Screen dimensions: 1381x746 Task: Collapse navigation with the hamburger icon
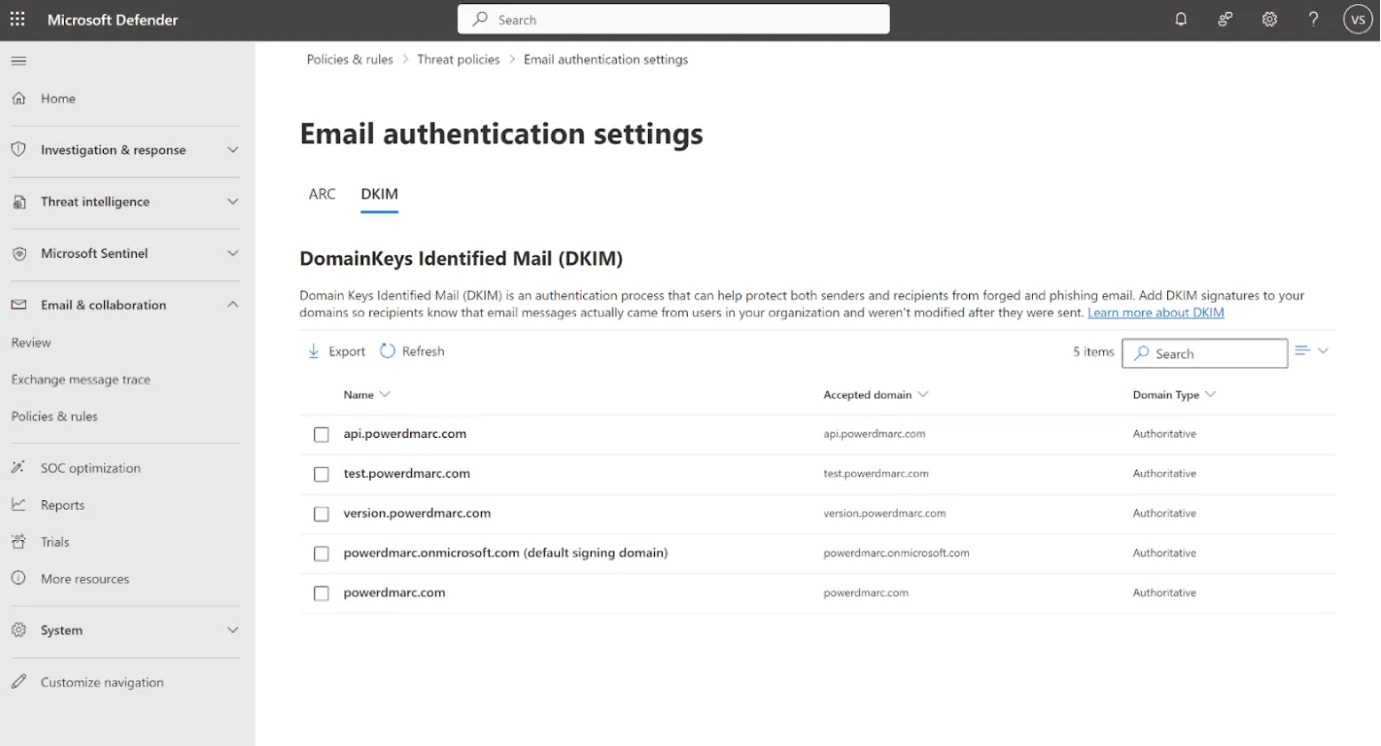(18, 61)
